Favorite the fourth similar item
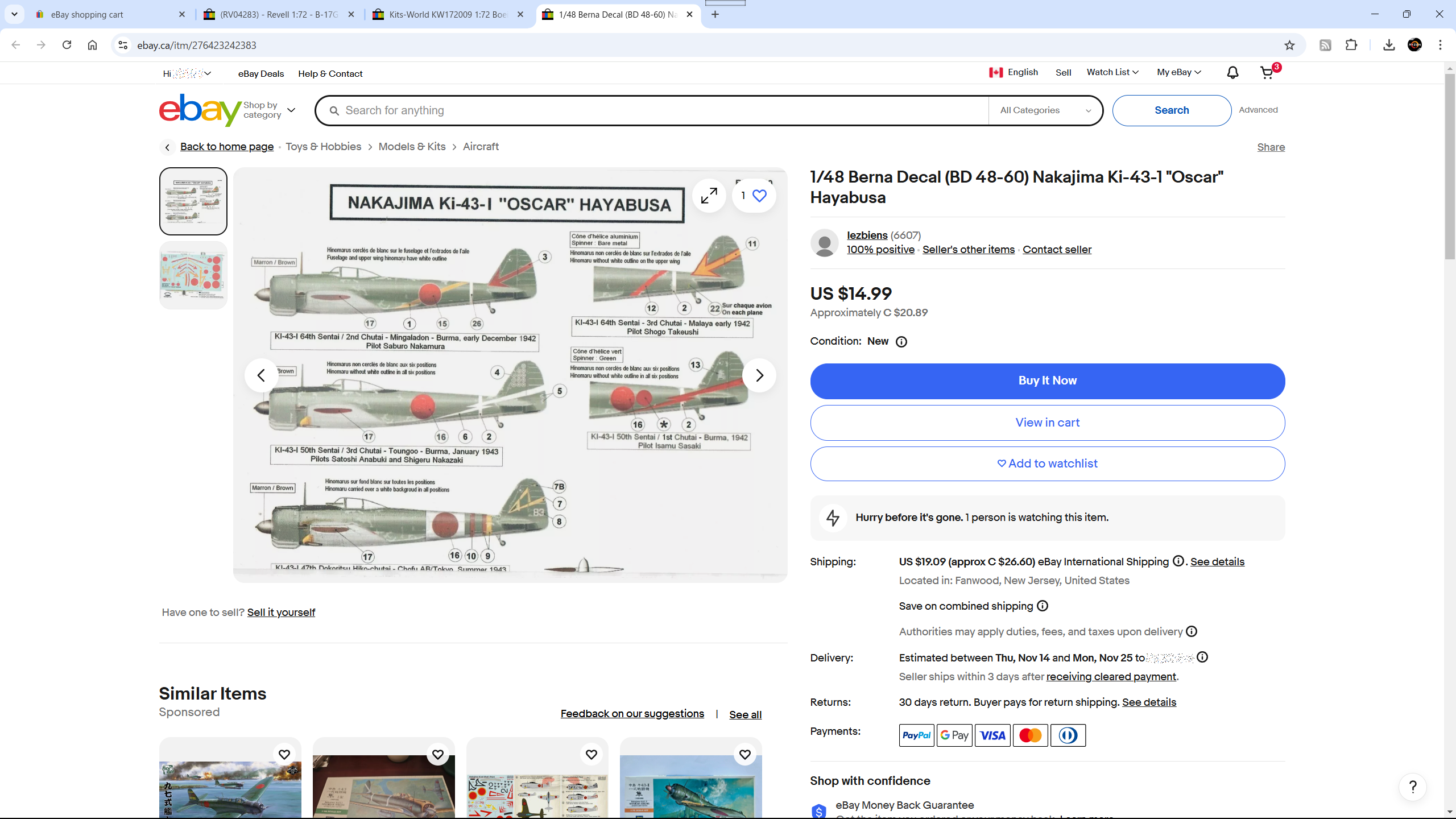This screenshot has width=1456, height=819. pyautogui.click(x=745, y=754)
